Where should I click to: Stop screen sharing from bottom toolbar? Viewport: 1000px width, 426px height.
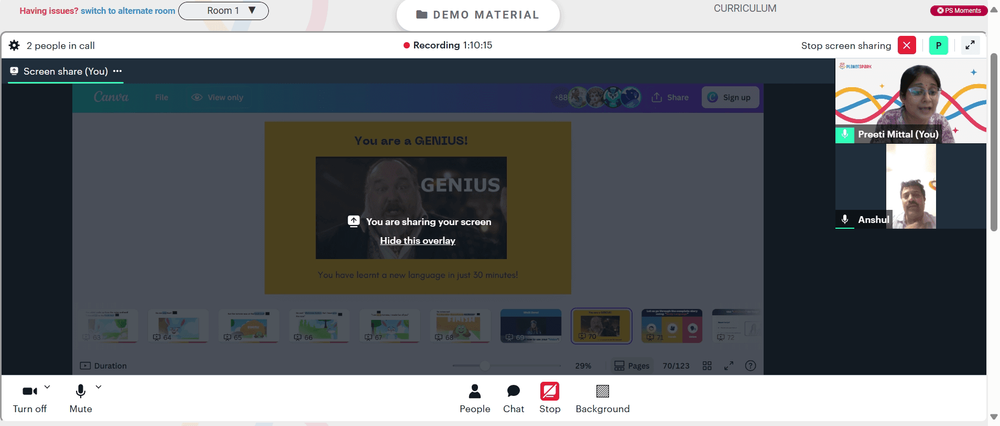pos(549,399)
